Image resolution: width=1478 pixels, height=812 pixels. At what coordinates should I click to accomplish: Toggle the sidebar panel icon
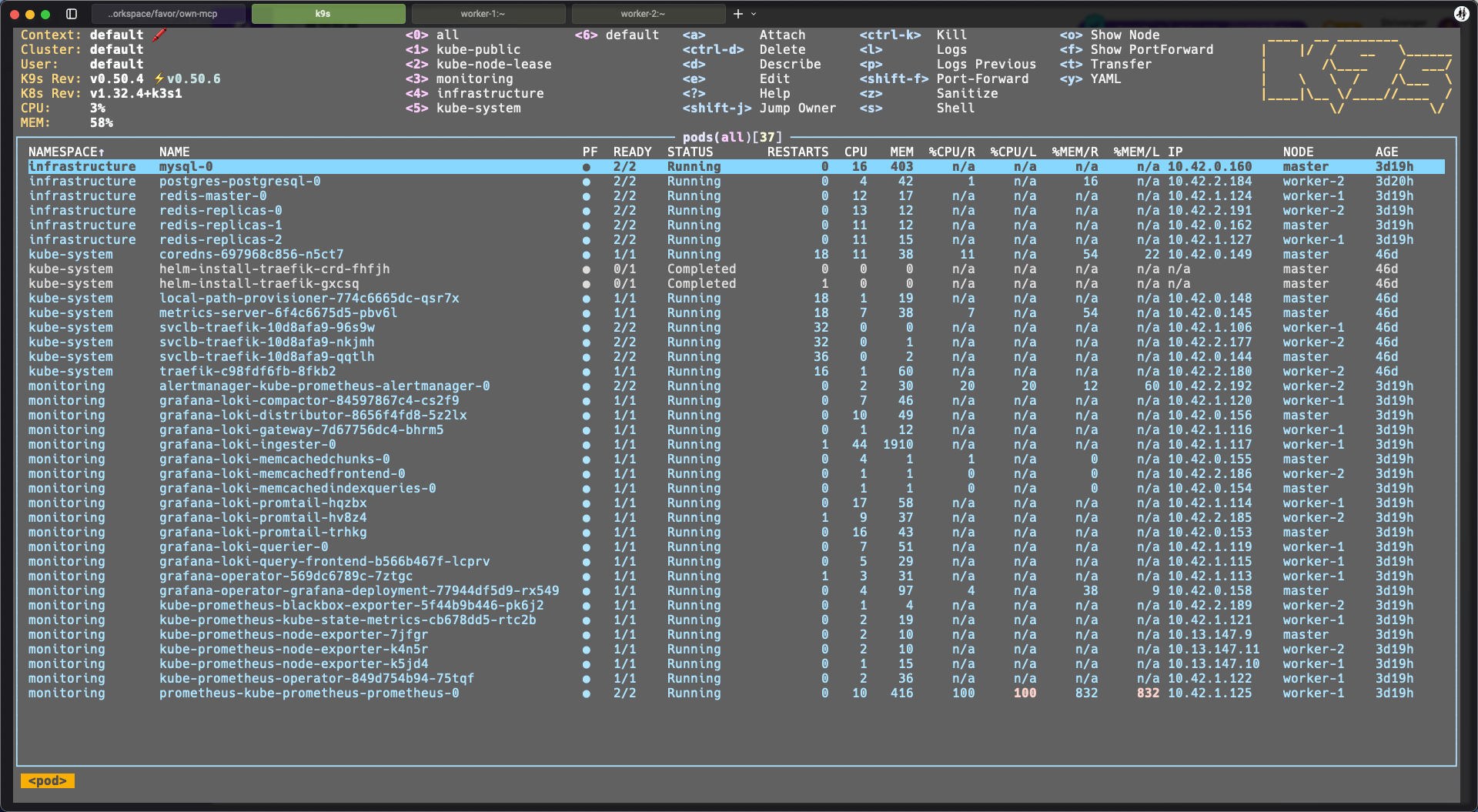72,14
